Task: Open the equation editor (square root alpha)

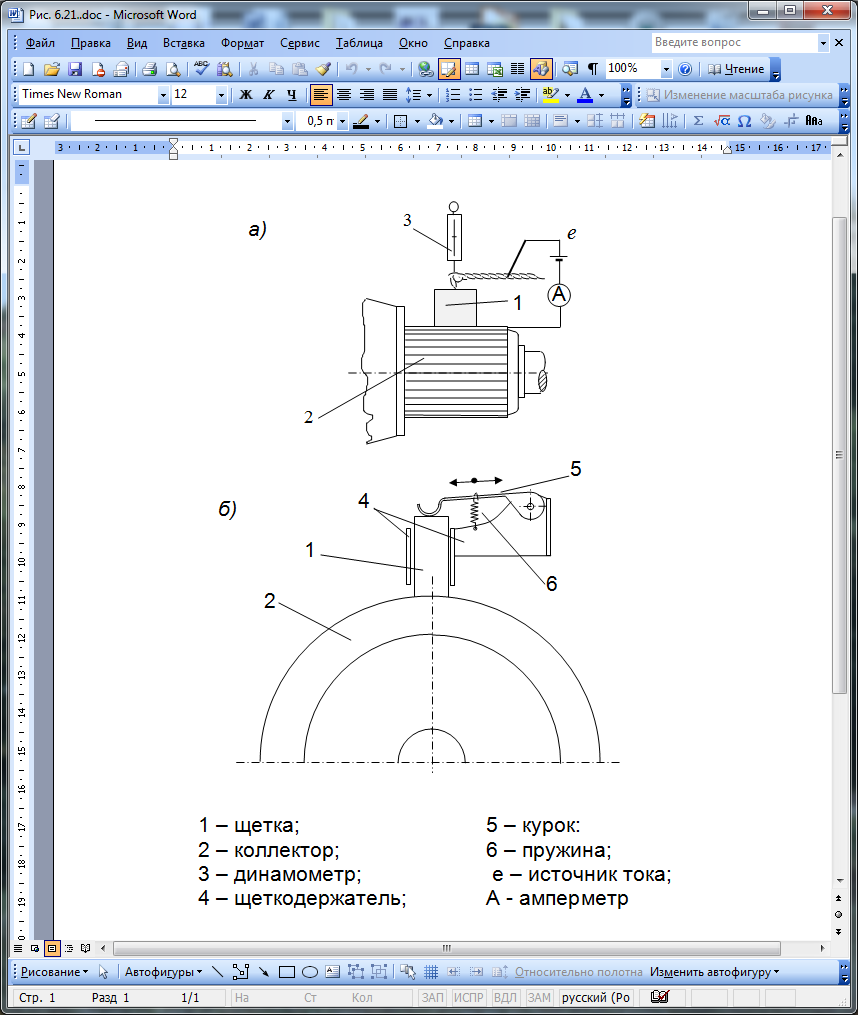Action: [721, 121]
